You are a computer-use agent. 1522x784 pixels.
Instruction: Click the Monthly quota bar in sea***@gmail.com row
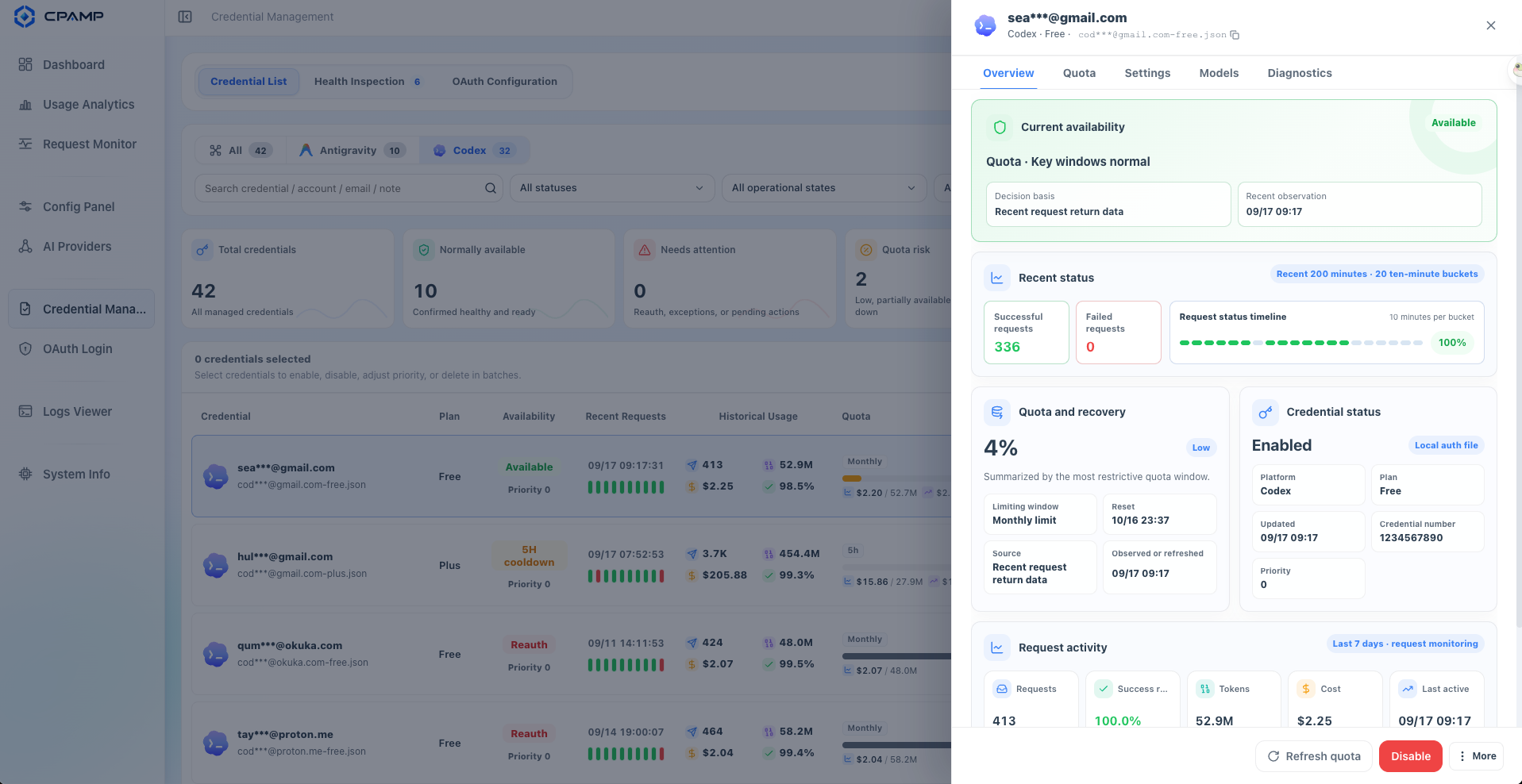[x=896, y=478]
